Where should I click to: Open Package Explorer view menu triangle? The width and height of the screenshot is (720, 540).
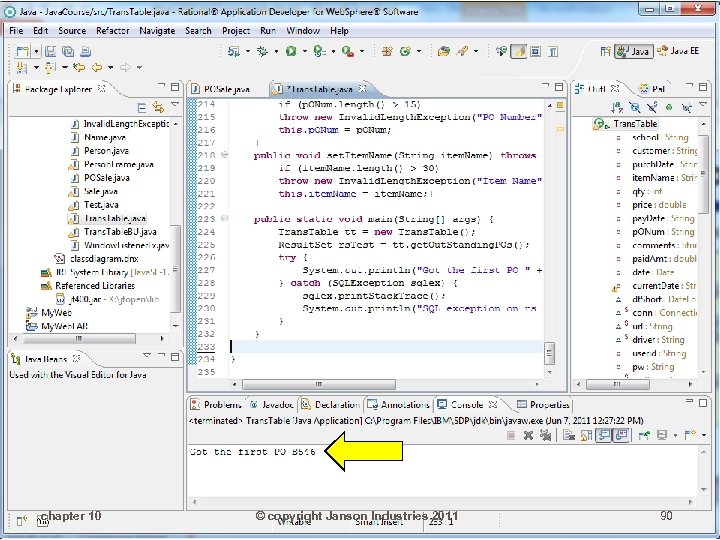[175, 105]
